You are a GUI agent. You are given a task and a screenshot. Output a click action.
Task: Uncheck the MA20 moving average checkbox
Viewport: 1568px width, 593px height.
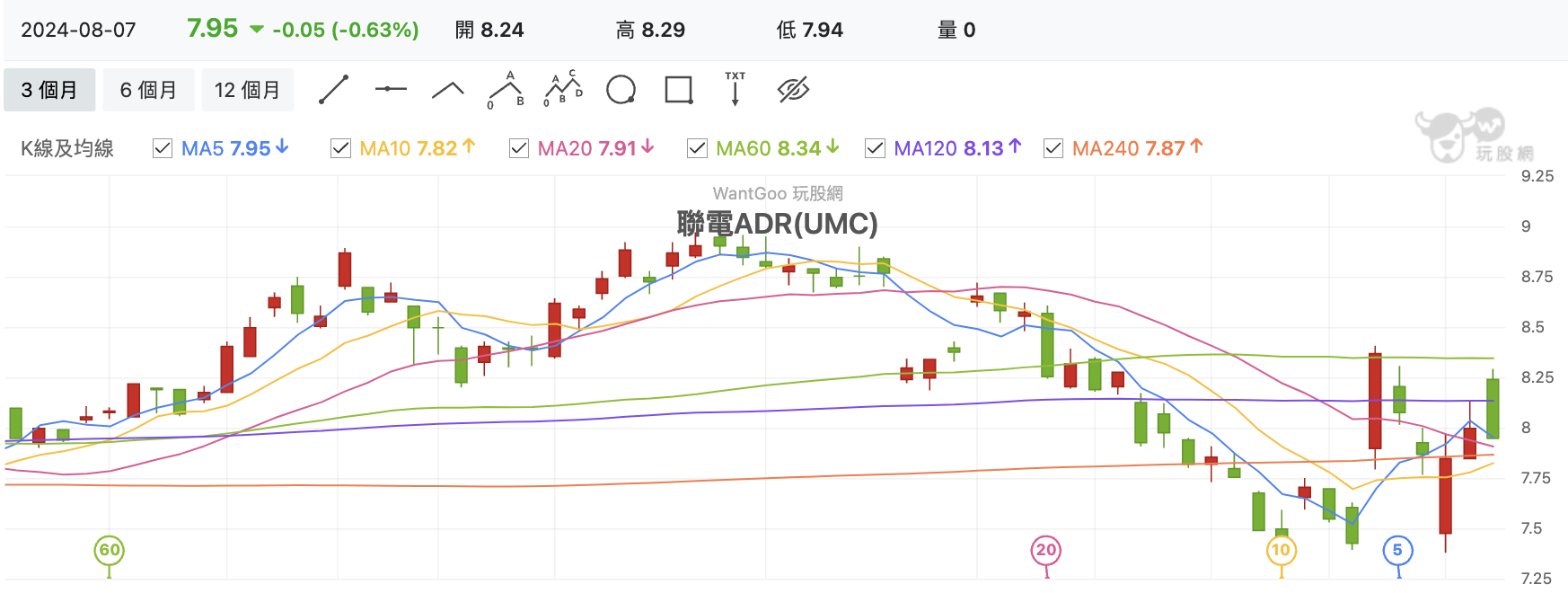click(518, 148)
